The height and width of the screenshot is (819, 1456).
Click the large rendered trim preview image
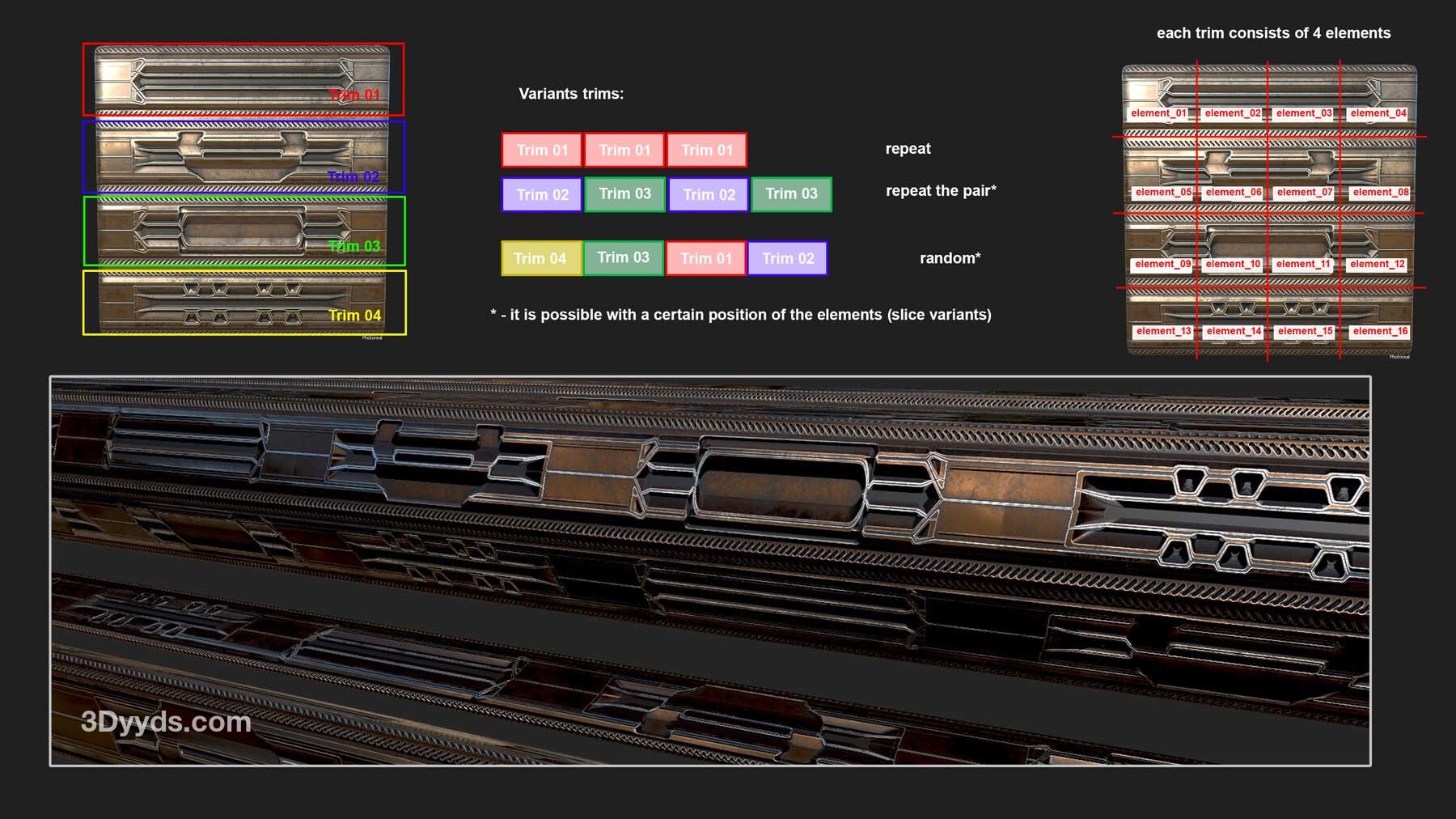(710, 571)
